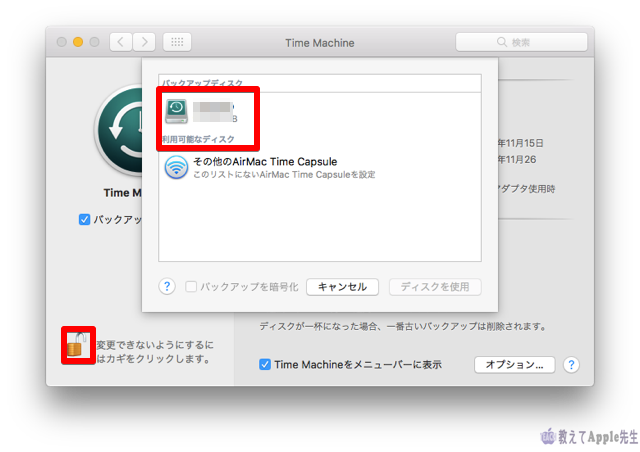The height and width of the screenshot is (452, 640).
Task: Open help button beside オプション
Action: point(571,365)
